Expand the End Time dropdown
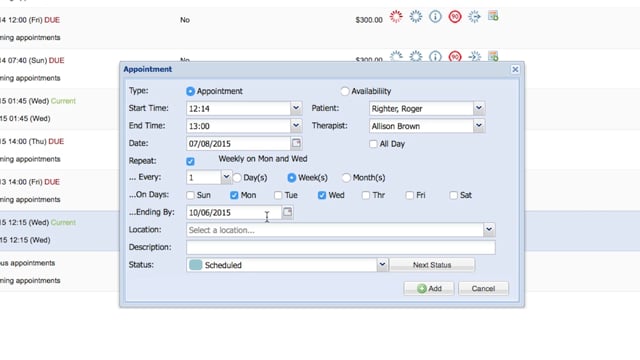The height and width of the screenshot is (360, 640). tap(296, 126)
